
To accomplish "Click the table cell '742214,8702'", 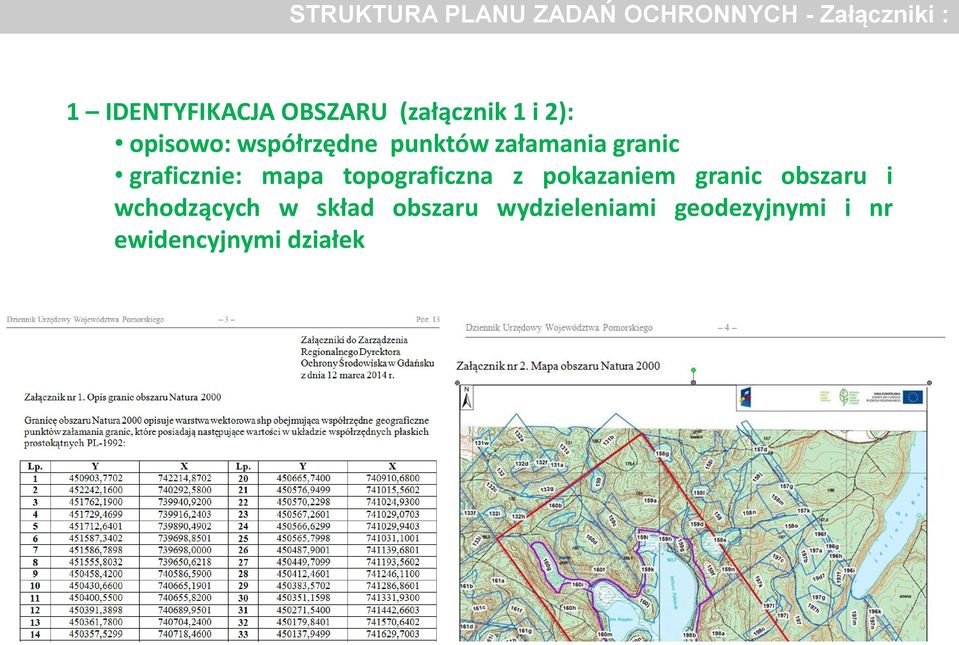I will tap(185, 478).
